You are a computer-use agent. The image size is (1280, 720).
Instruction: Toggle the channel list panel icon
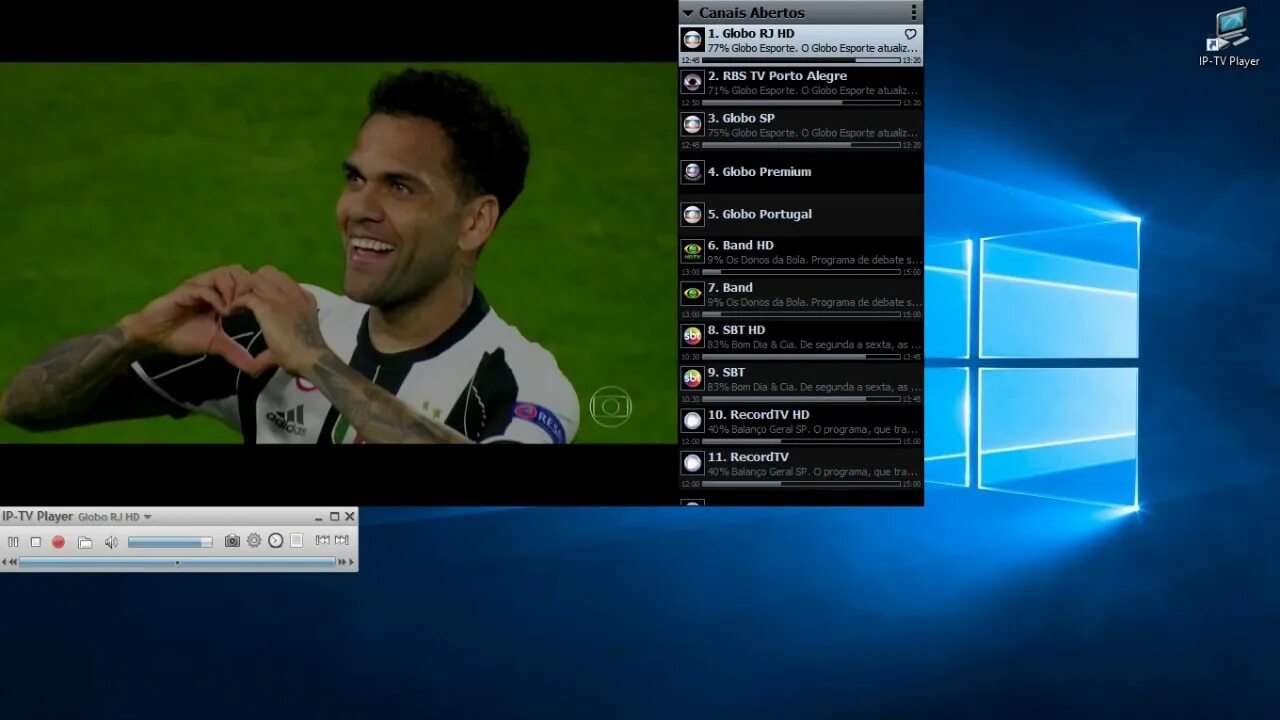(296, 541)
